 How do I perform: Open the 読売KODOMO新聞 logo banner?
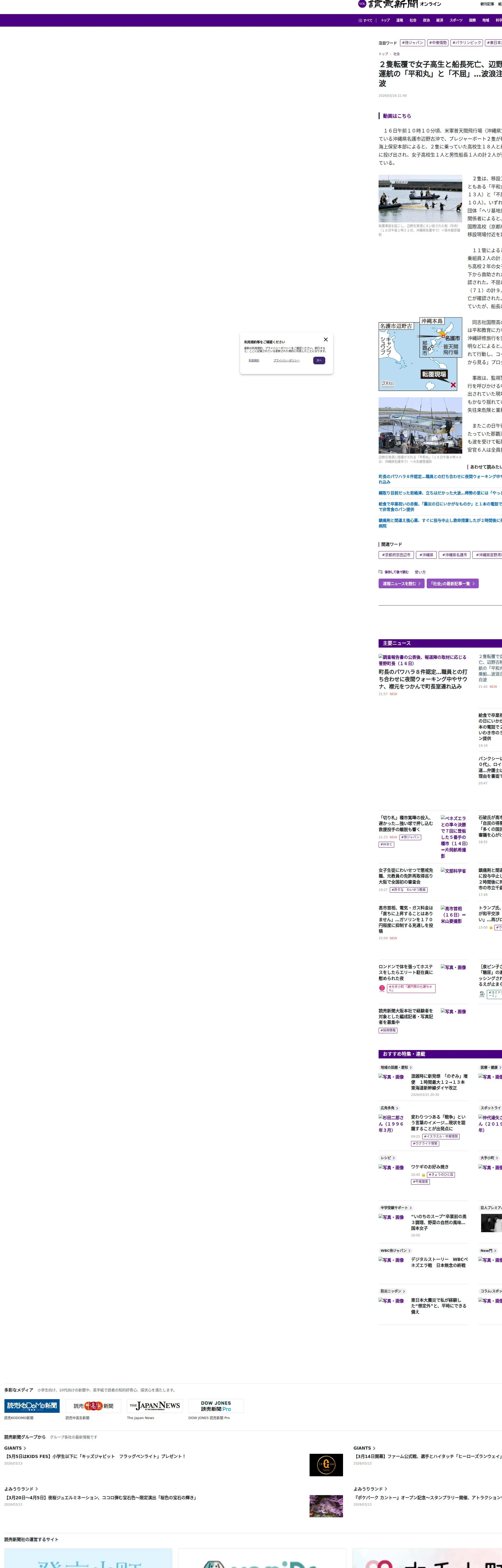coord(32,1406)
